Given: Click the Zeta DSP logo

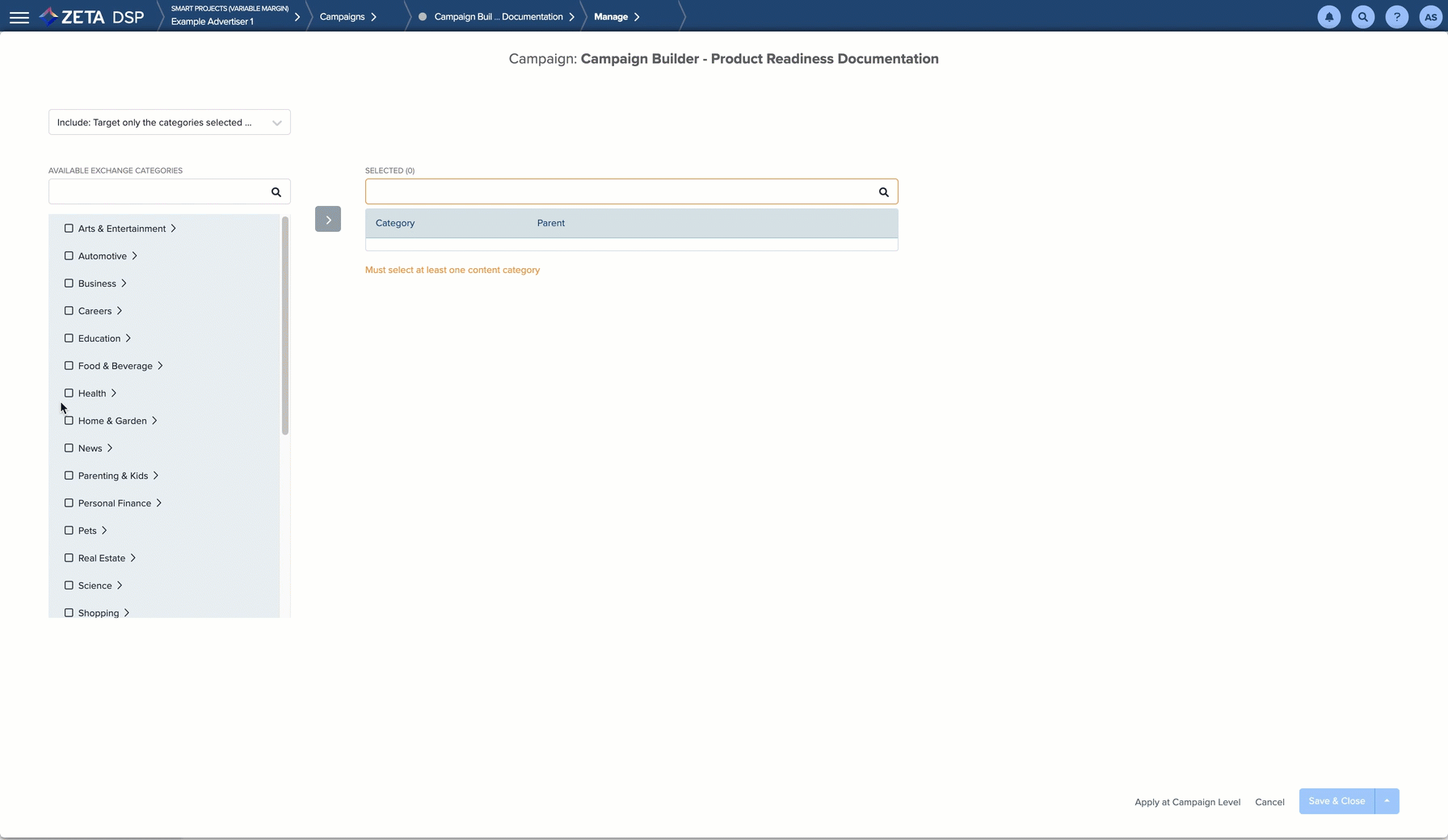Looking at the screenshot, I should 92,17.
